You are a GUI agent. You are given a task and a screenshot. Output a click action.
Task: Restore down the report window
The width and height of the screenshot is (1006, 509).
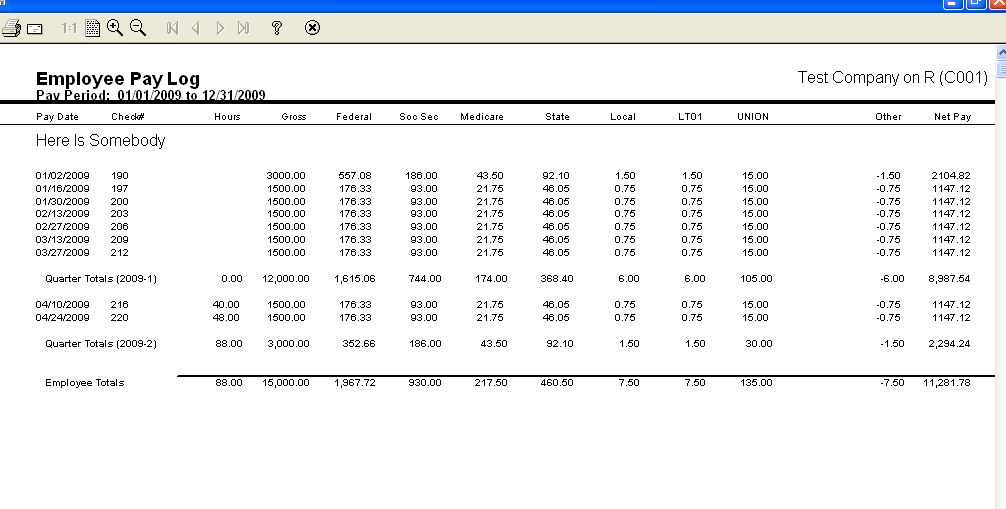975,3
